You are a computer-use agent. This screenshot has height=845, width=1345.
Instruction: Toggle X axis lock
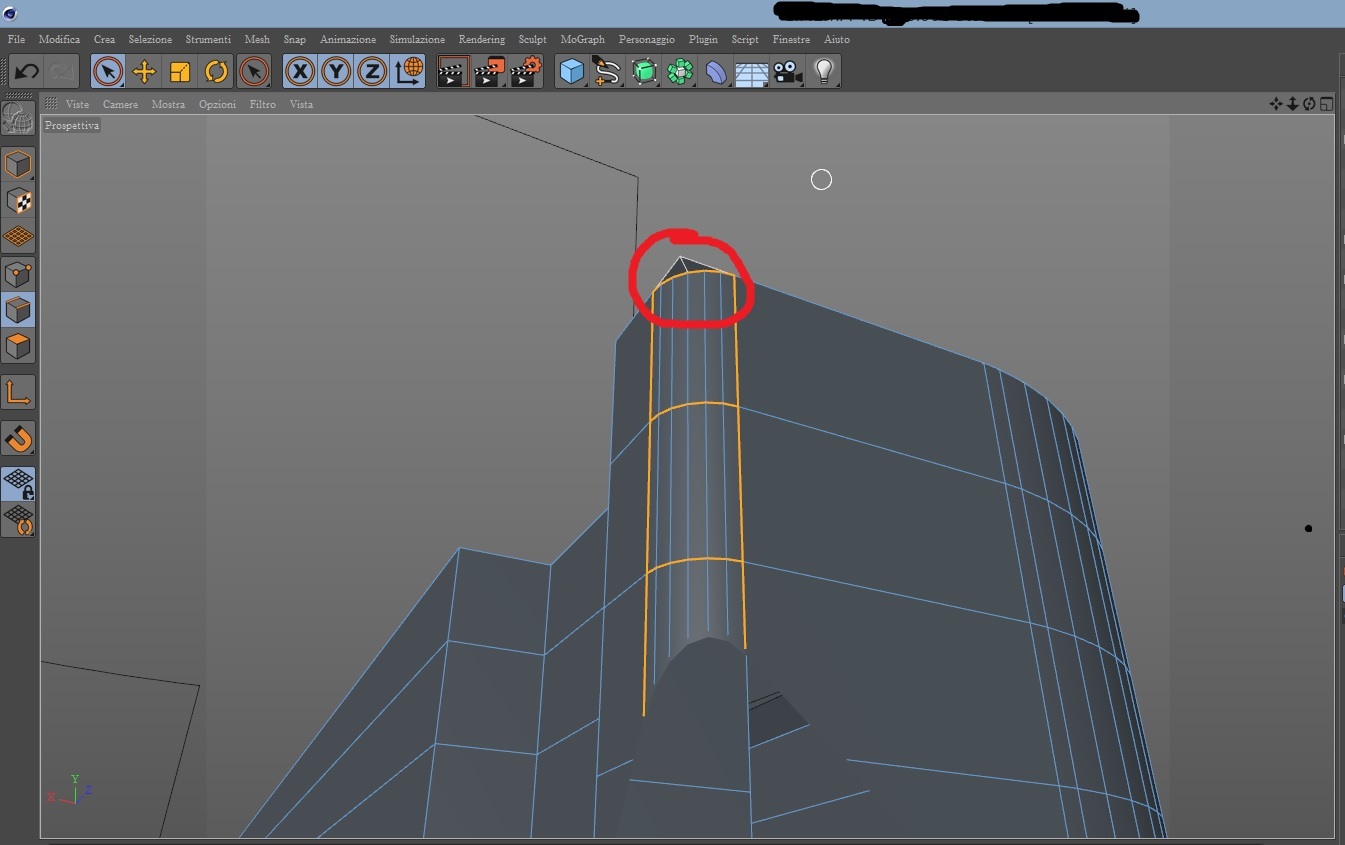click(300, 72)
